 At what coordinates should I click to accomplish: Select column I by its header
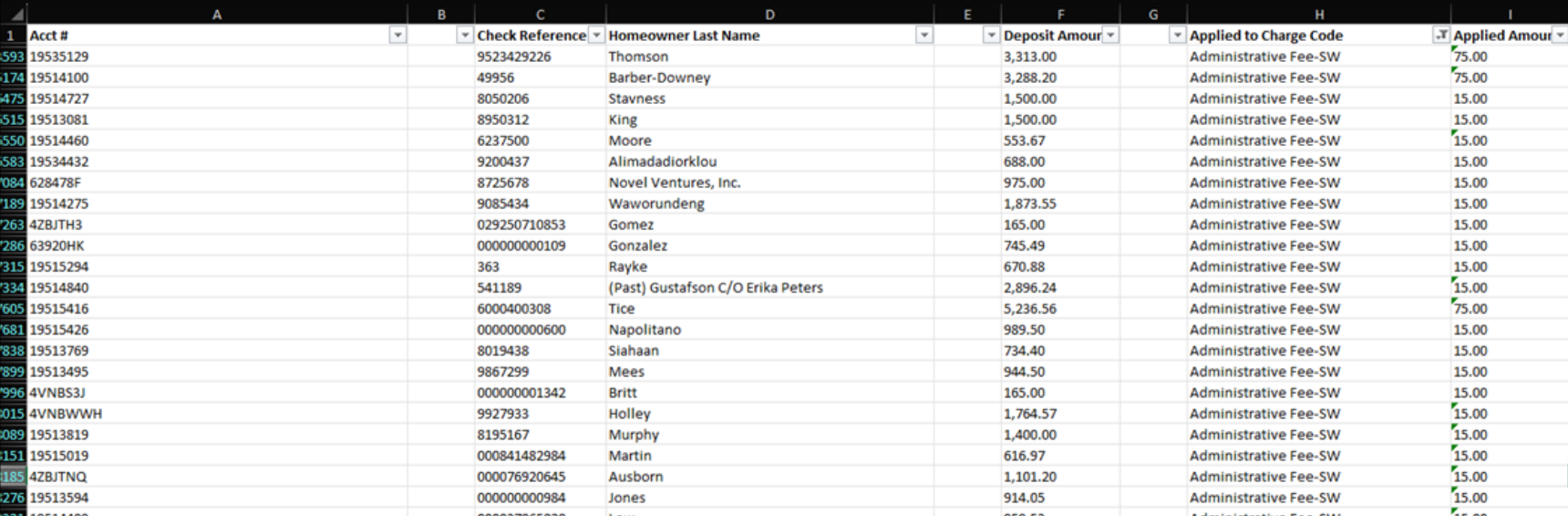coord(1510,15)
